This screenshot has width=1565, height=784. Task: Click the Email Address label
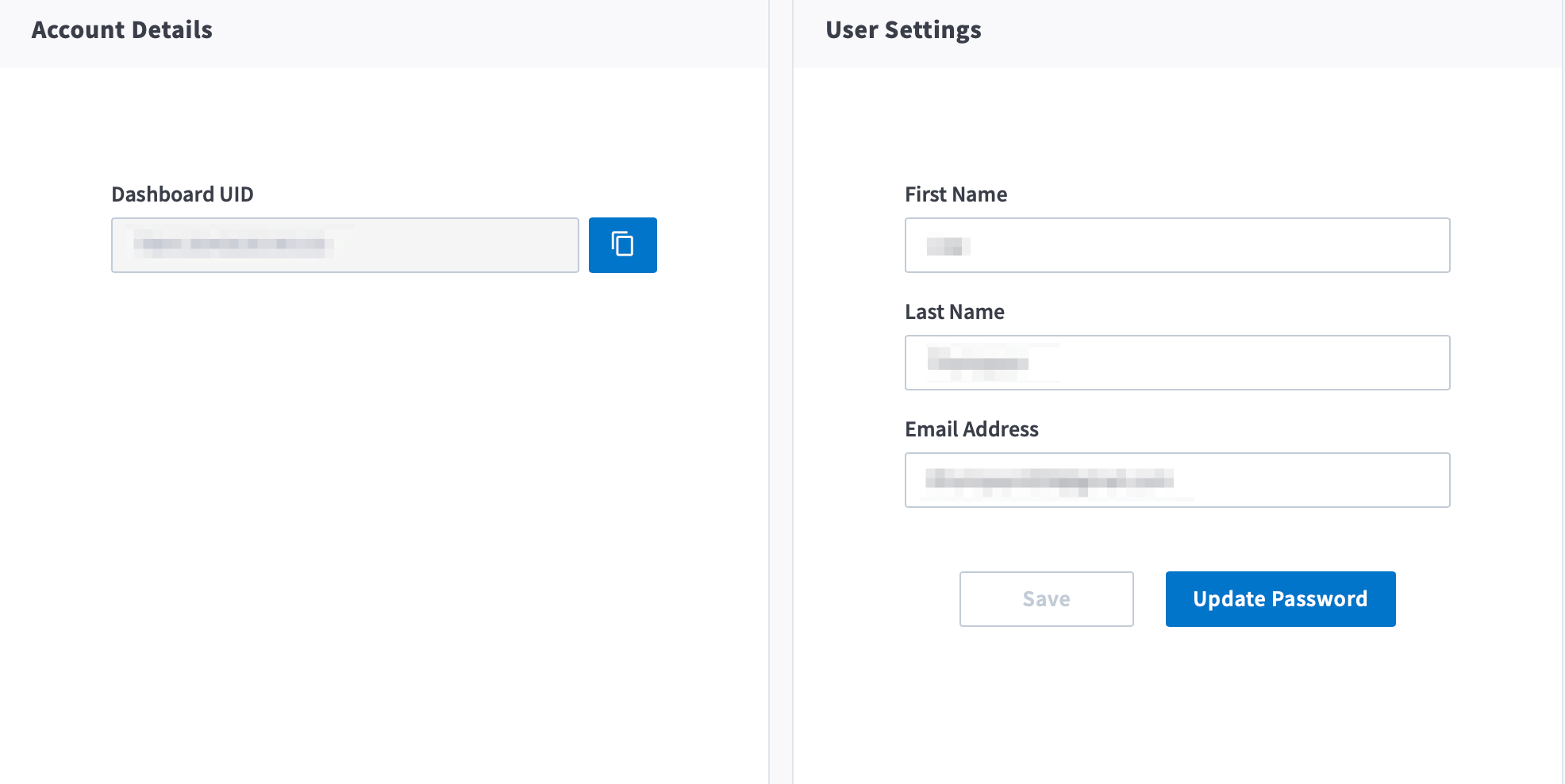click(x=971, y=429)
